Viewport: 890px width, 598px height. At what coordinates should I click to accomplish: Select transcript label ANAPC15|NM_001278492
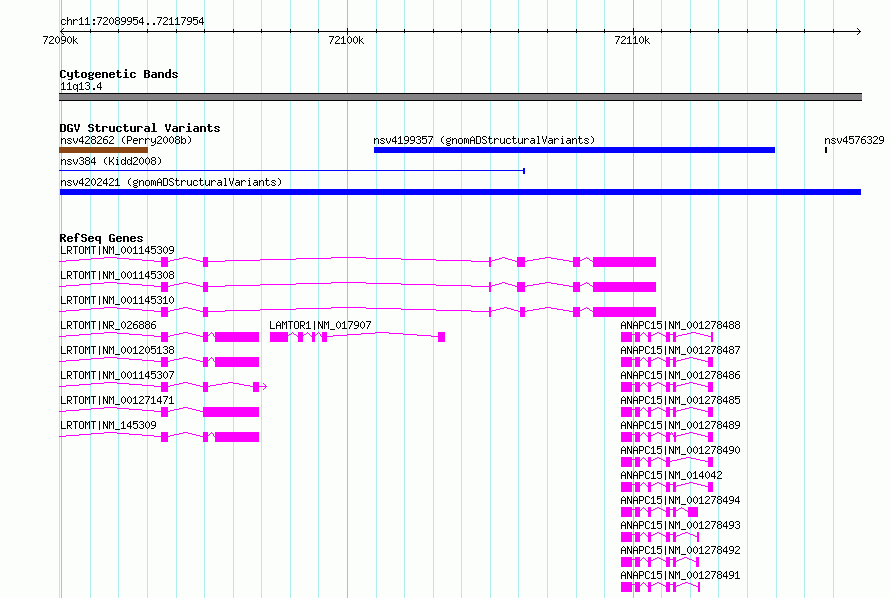click(680, 550)
